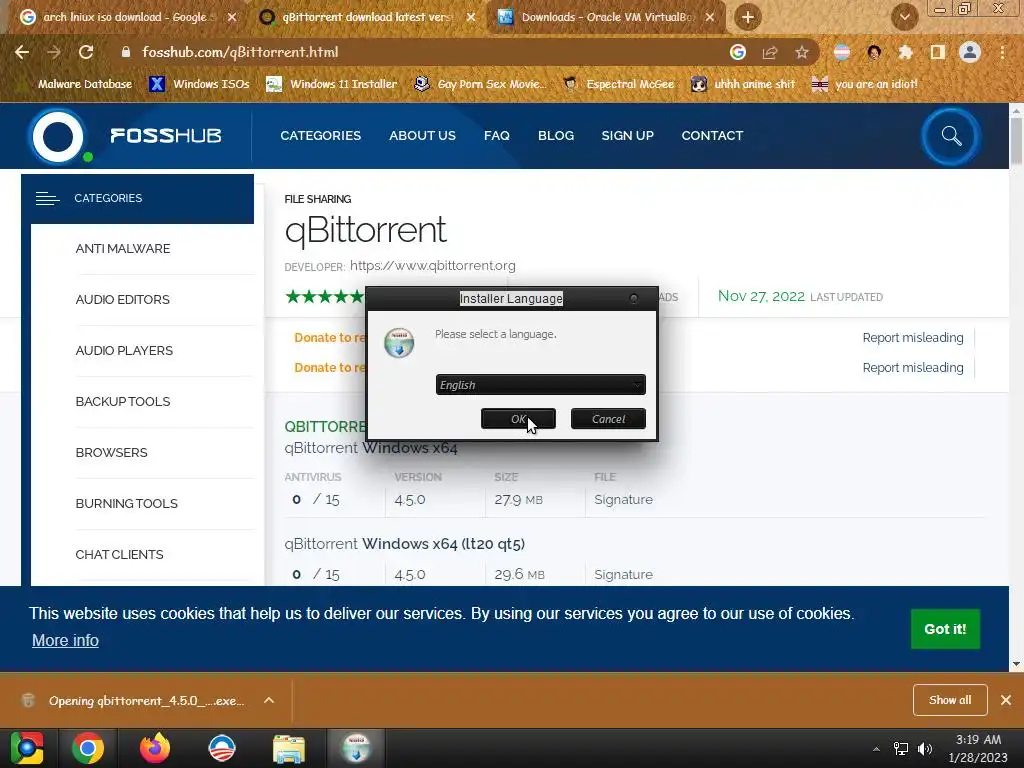Show hidden tray icons arrow
This screenshot has height=768, width=1024.
tap(876, 749)
